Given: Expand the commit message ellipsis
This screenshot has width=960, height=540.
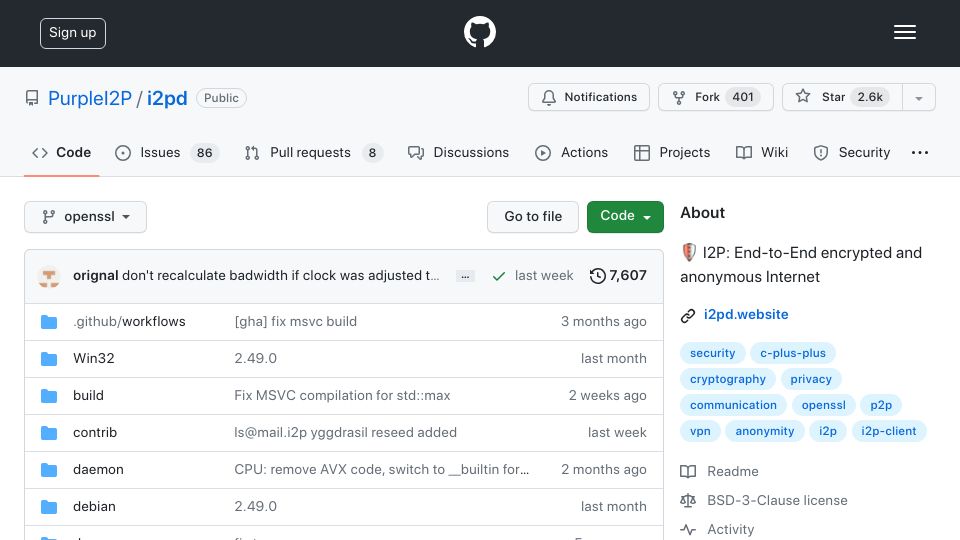Looking at the screenshot, I should [465, 277].
